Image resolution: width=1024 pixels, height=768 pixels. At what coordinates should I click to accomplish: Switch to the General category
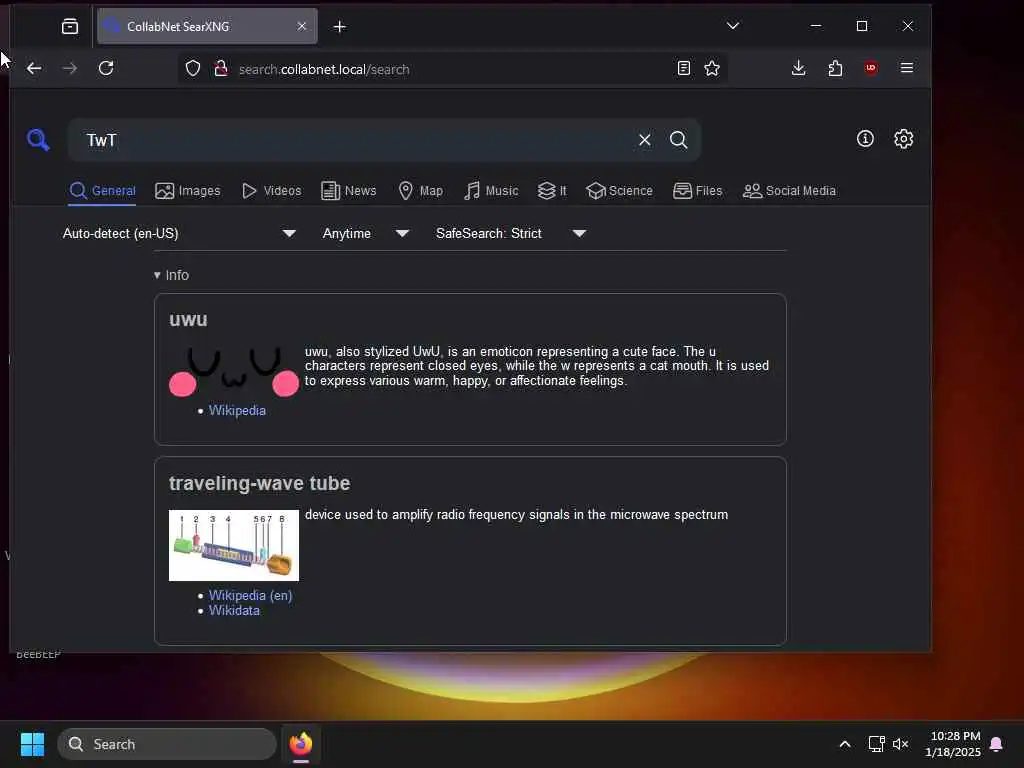103,191
